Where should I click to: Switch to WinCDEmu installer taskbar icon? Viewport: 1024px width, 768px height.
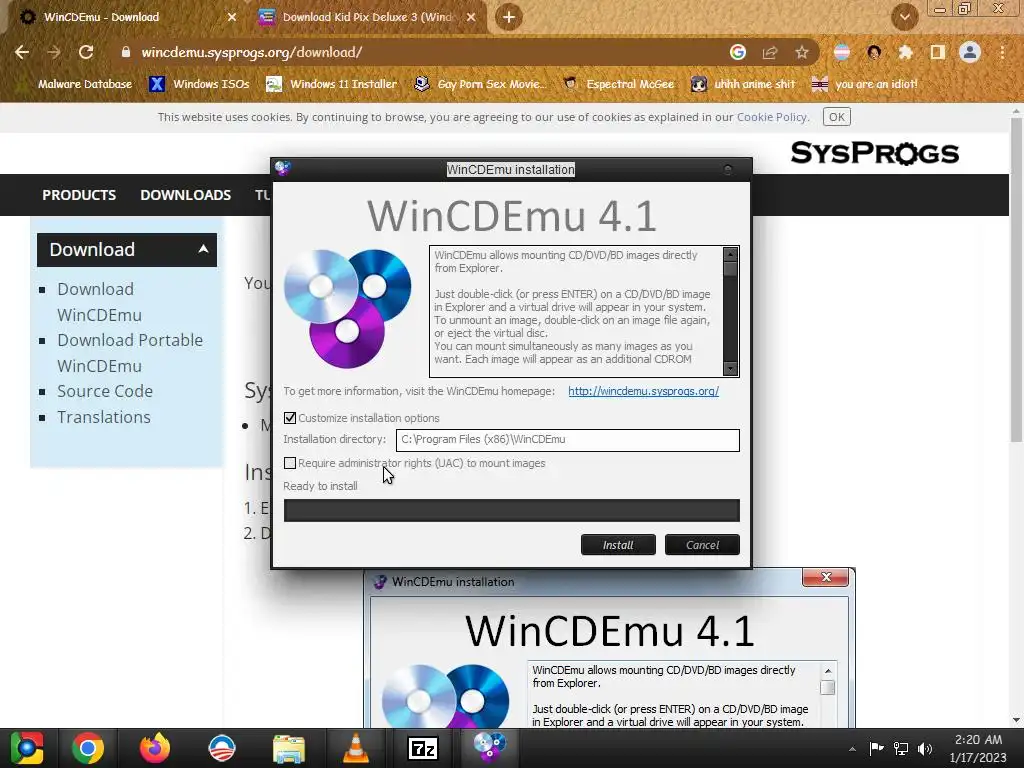[x=489, y=748]
